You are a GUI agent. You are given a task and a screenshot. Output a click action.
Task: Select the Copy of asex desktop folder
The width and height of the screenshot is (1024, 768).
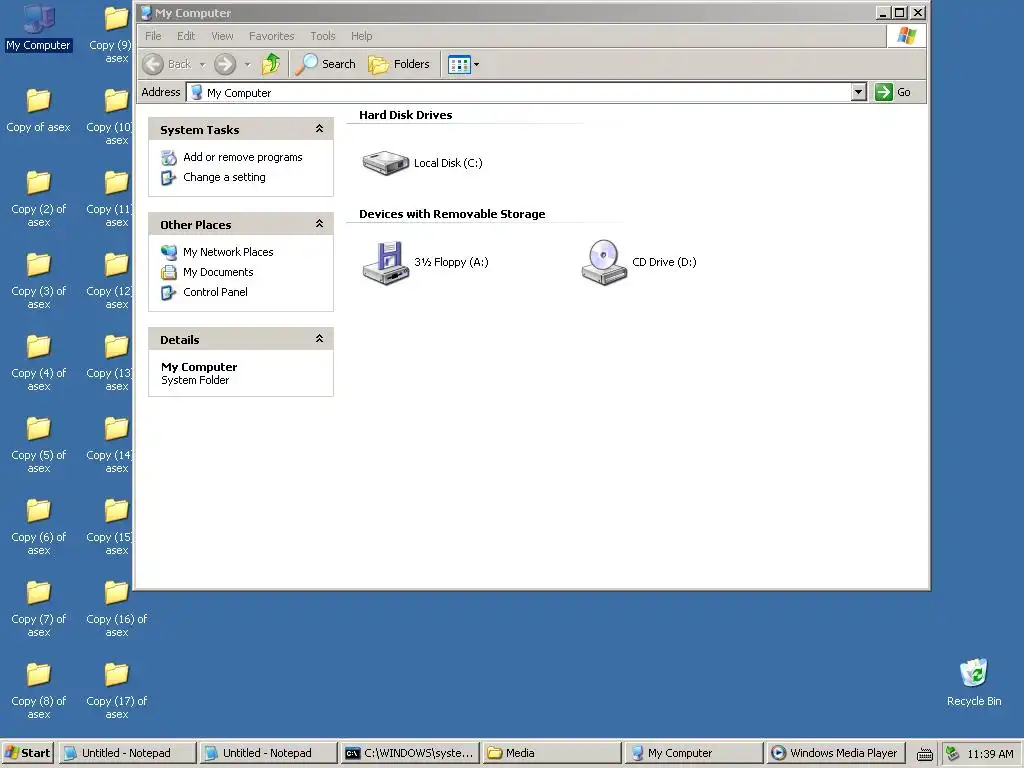38,110
